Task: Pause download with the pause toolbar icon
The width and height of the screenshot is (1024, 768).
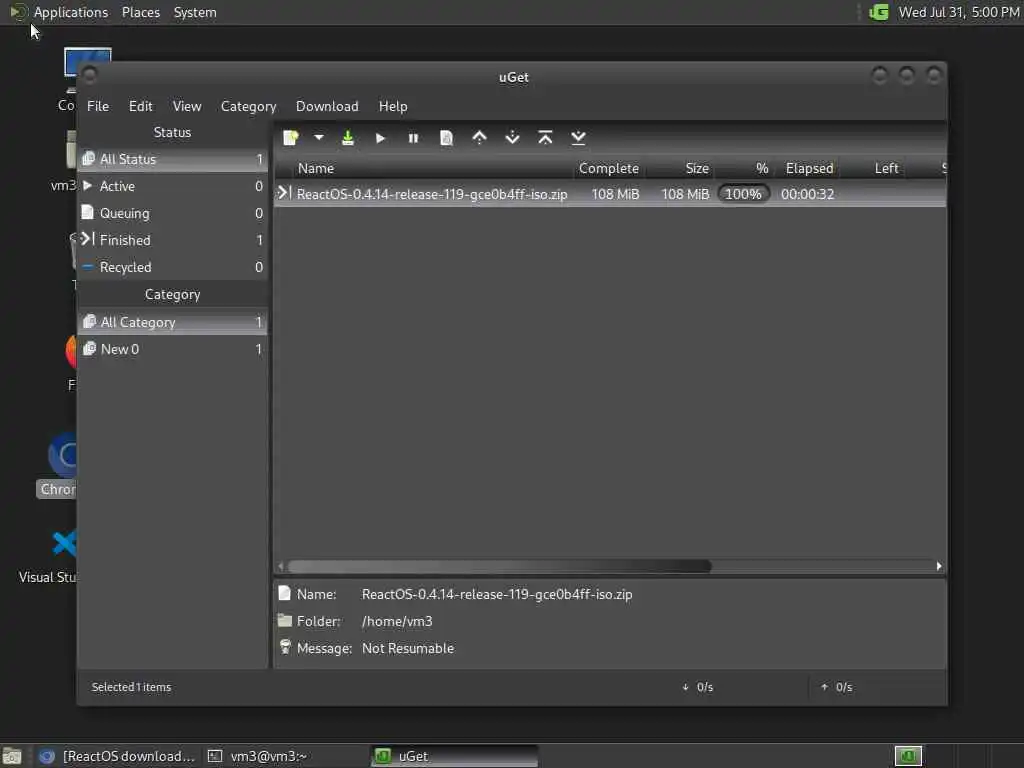Action: pyautogui.click(x=413, y=138)
